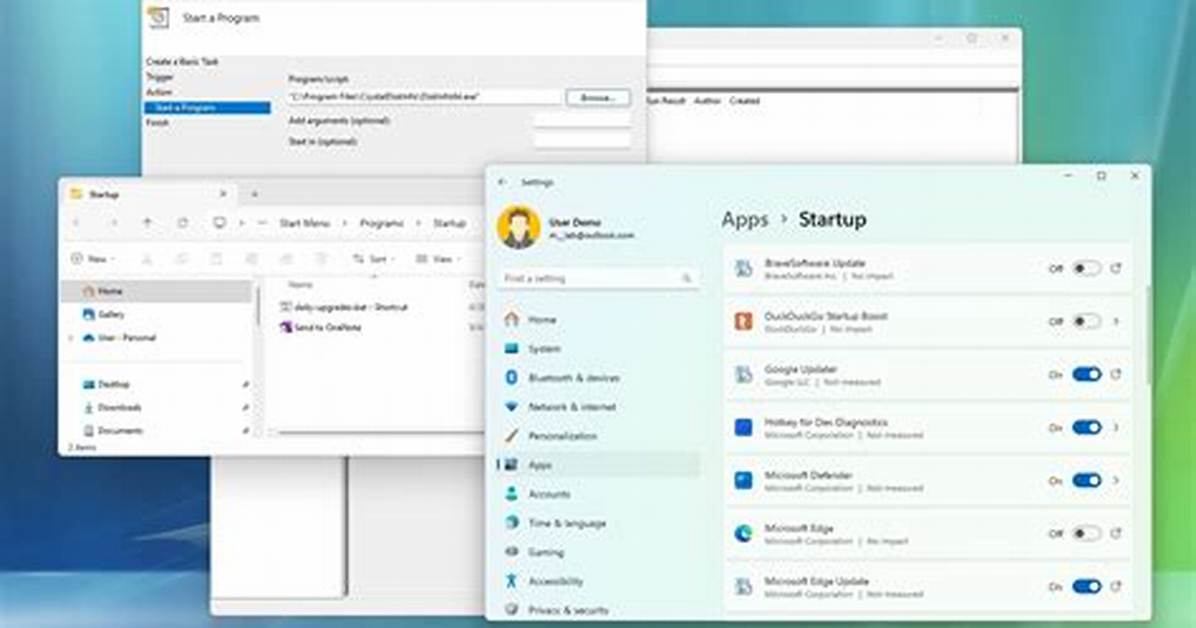Open Accounts in Settings sidebar
This screenshot has width=1196, height=628.
pos(597,494)
